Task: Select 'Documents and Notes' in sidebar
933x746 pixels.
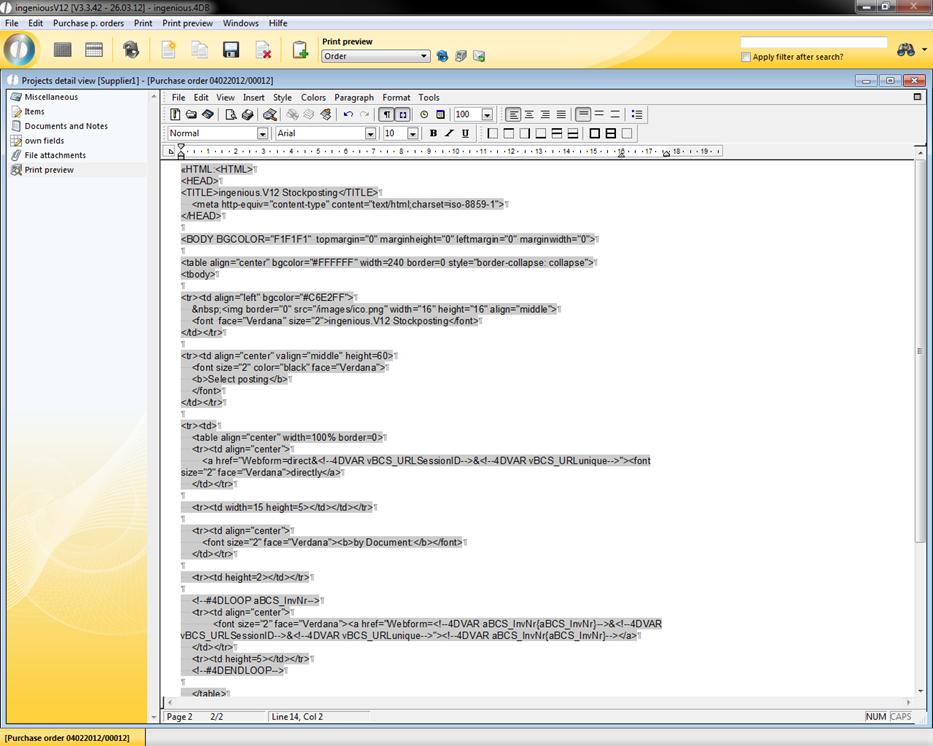Action: click(x=66, y=126)
